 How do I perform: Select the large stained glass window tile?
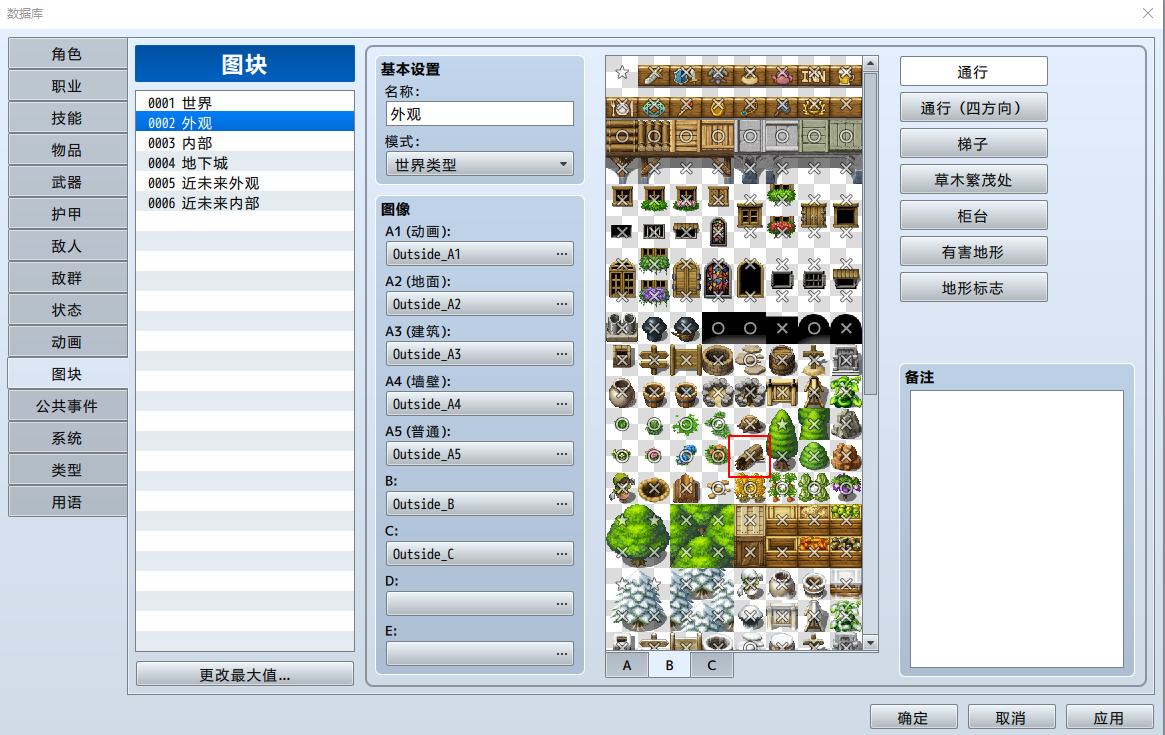pos(718,279)
